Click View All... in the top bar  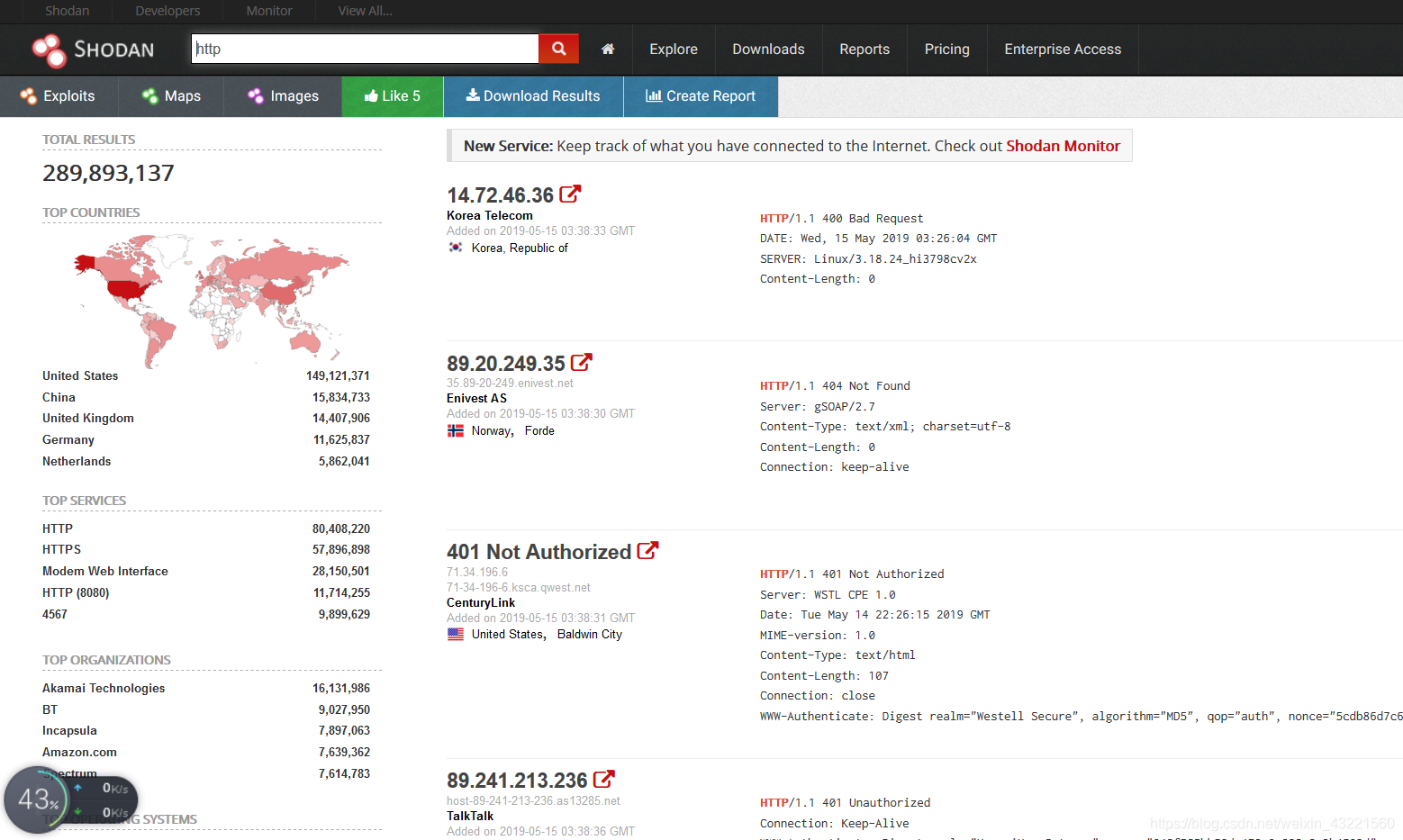click(365, 11)
